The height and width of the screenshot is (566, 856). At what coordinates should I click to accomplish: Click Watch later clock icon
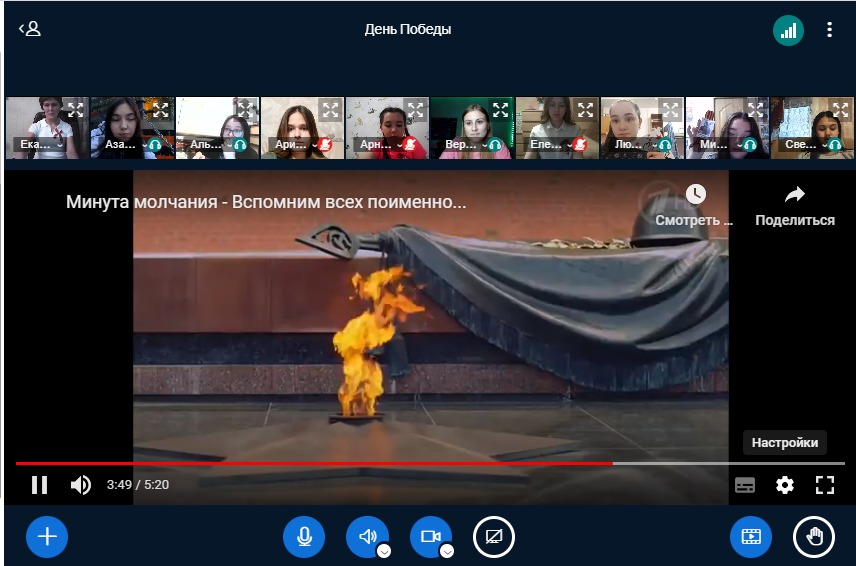[x=695, y=195]
